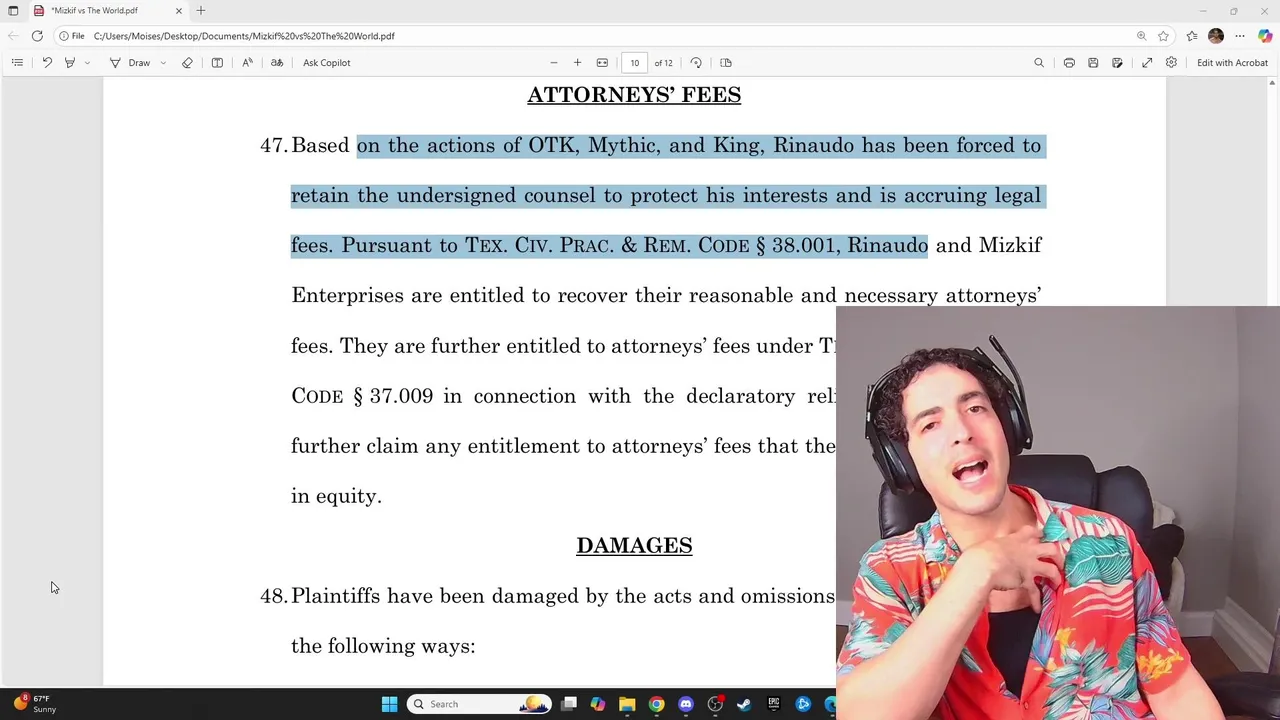Image resolution: width=1280 pixels, height=720 pixels.
Task: Click the Ask Copilot button
Action: [x=326, y=62]
